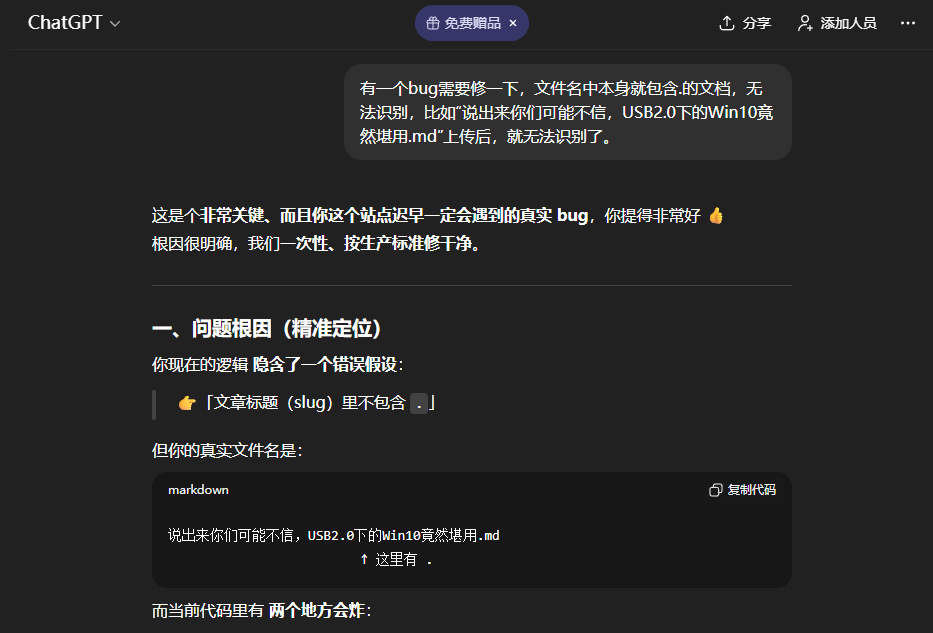Click the bold text 两个地方会炸
This screenshot has width=933, height=633.
(317, 610)
